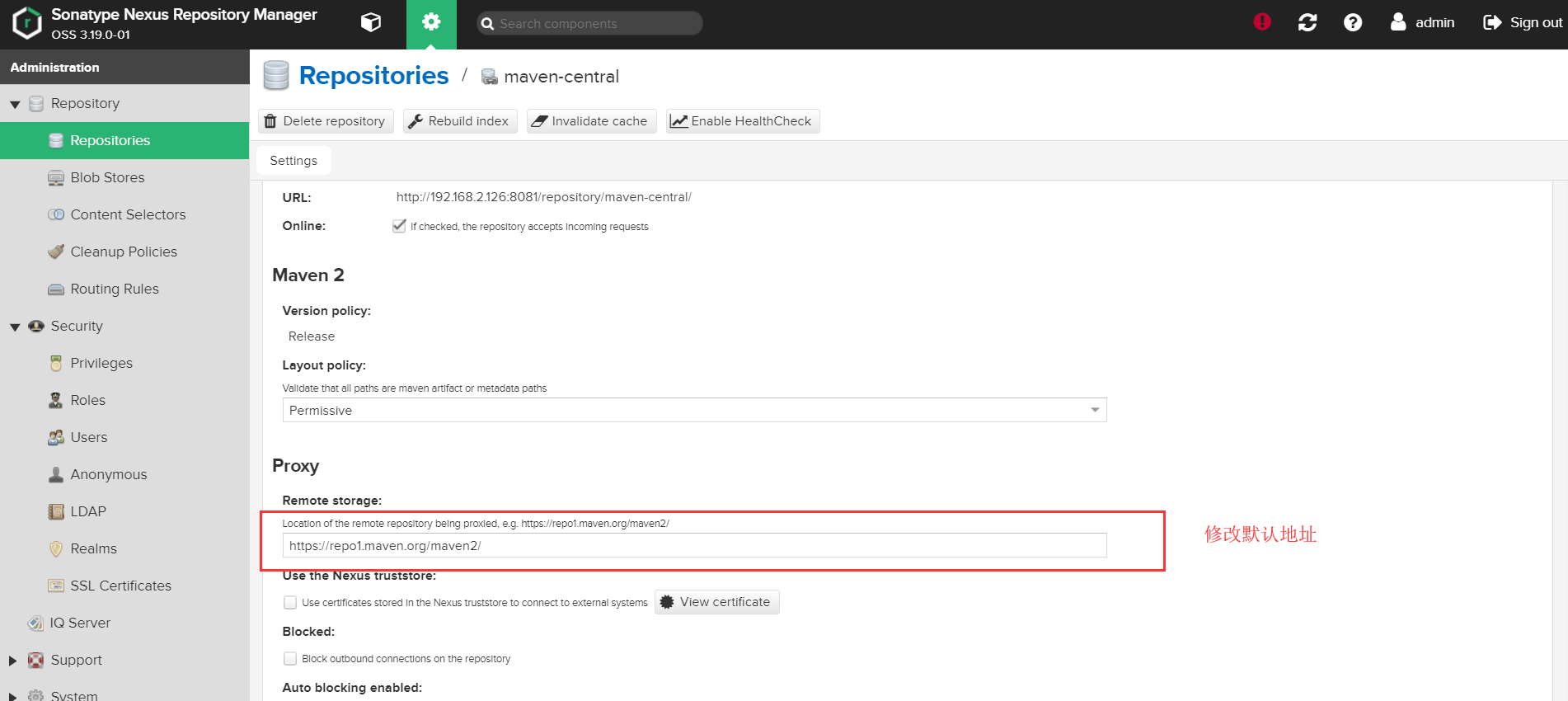Open Anonymous in sidebar
The image size is (1568, 701).
pyautogui.click(x=109, y=474)
